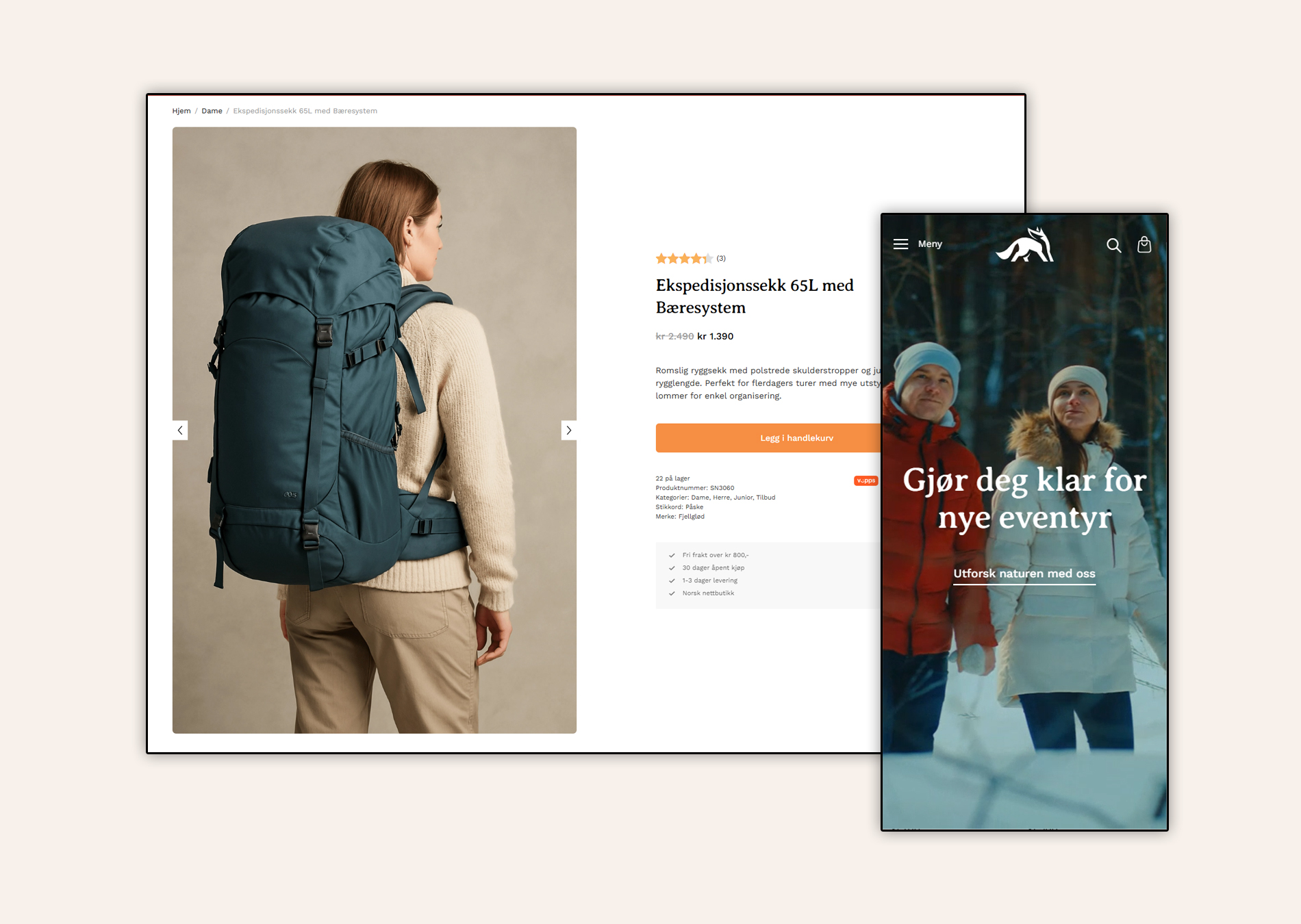Open the Dame link in Kategorier
The width and height of the screenshot is (1301, 924).
[x=700, y=498]
